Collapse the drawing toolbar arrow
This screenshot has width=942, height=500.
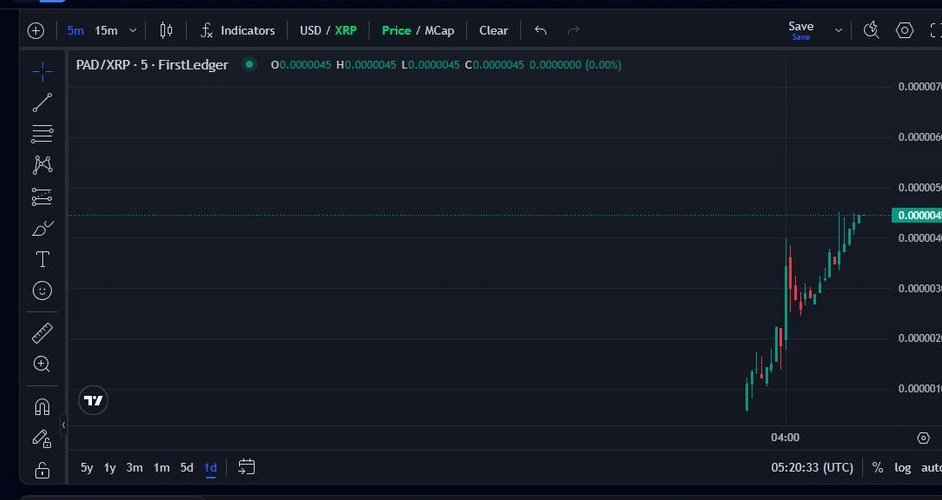pos(64,425)
